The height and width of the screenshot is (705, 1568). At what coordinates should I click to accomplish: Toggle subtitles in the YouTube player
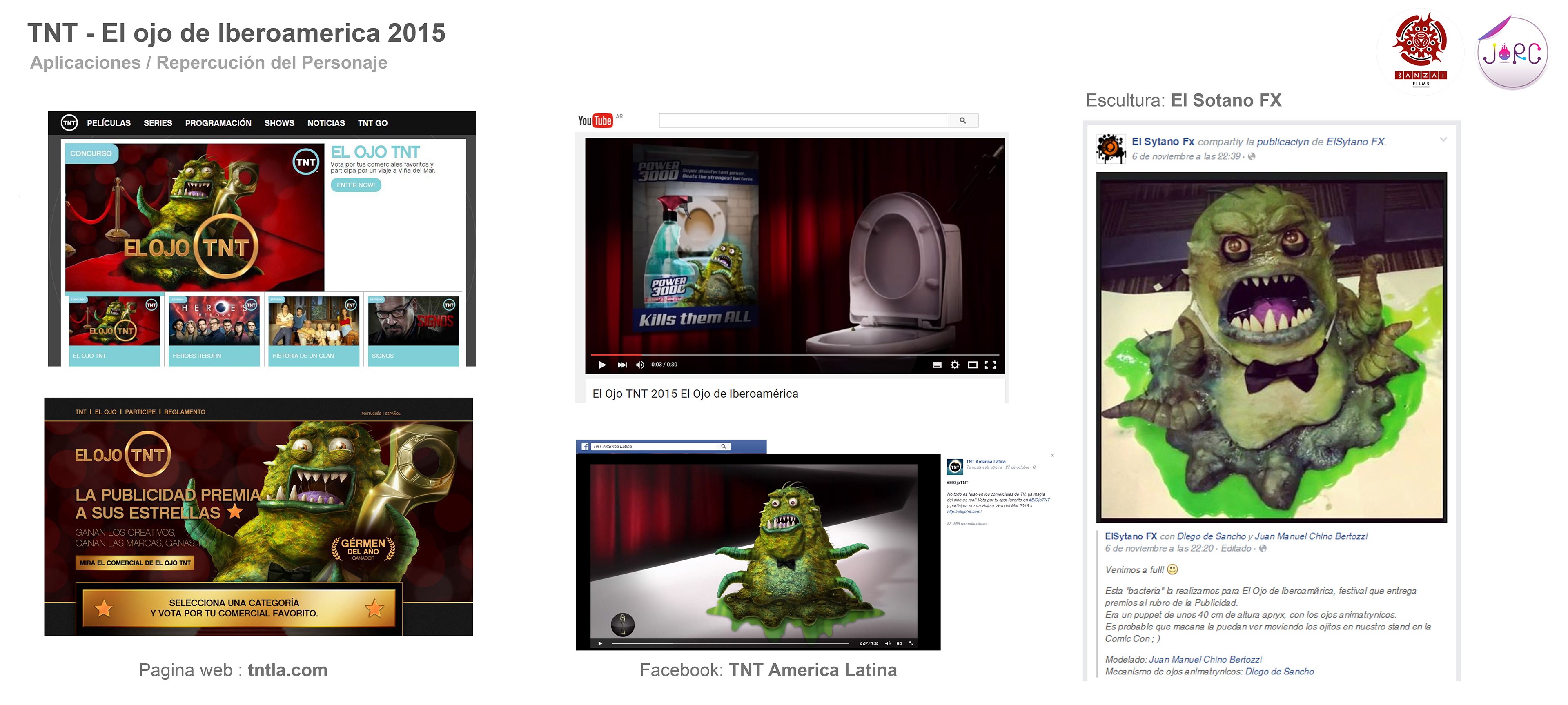tap(937, 365)
